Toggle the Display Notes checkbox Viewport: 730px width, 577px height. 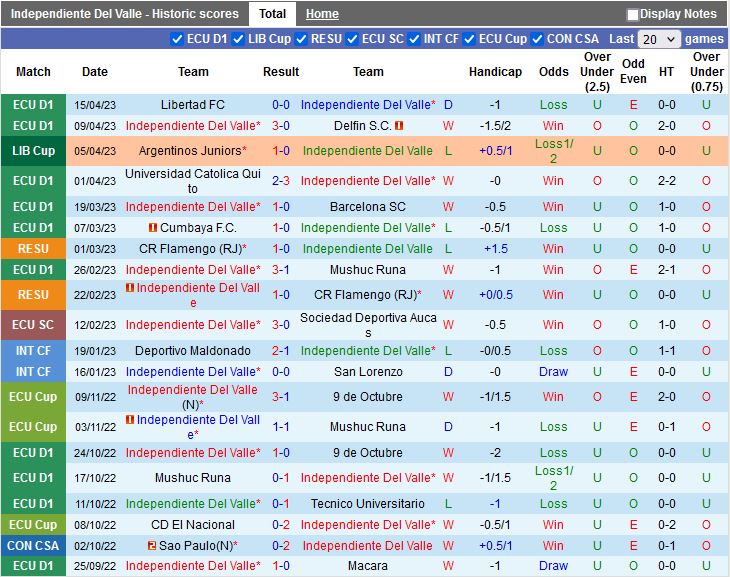632,15
